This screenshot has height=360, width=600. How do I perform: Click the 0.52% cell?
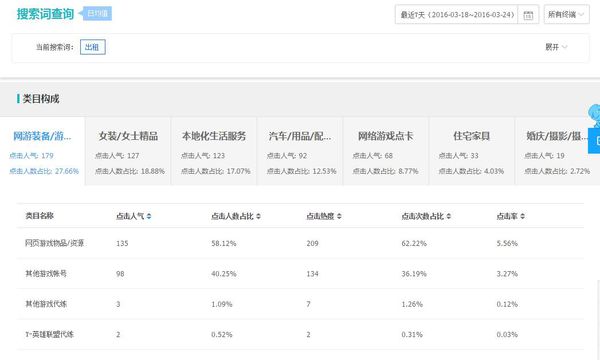click(222, 334)
